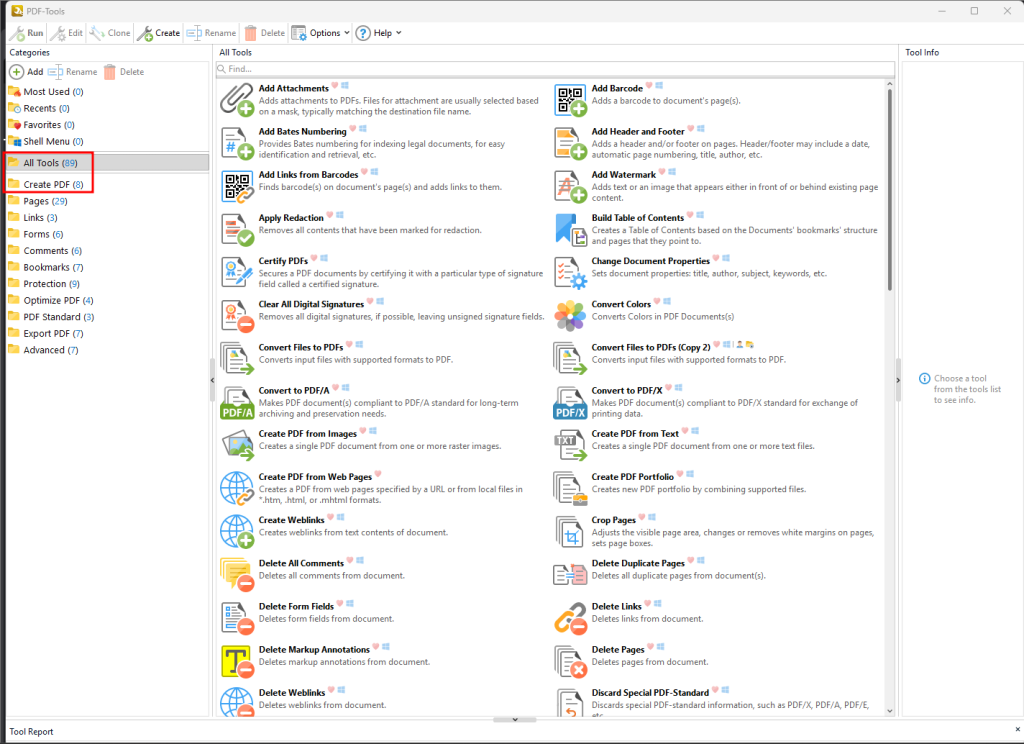The height and width of the screenshot is (744, 1024).
Task: Select Create PDF from Web Pages icon
Action: [x=236, y=489]
